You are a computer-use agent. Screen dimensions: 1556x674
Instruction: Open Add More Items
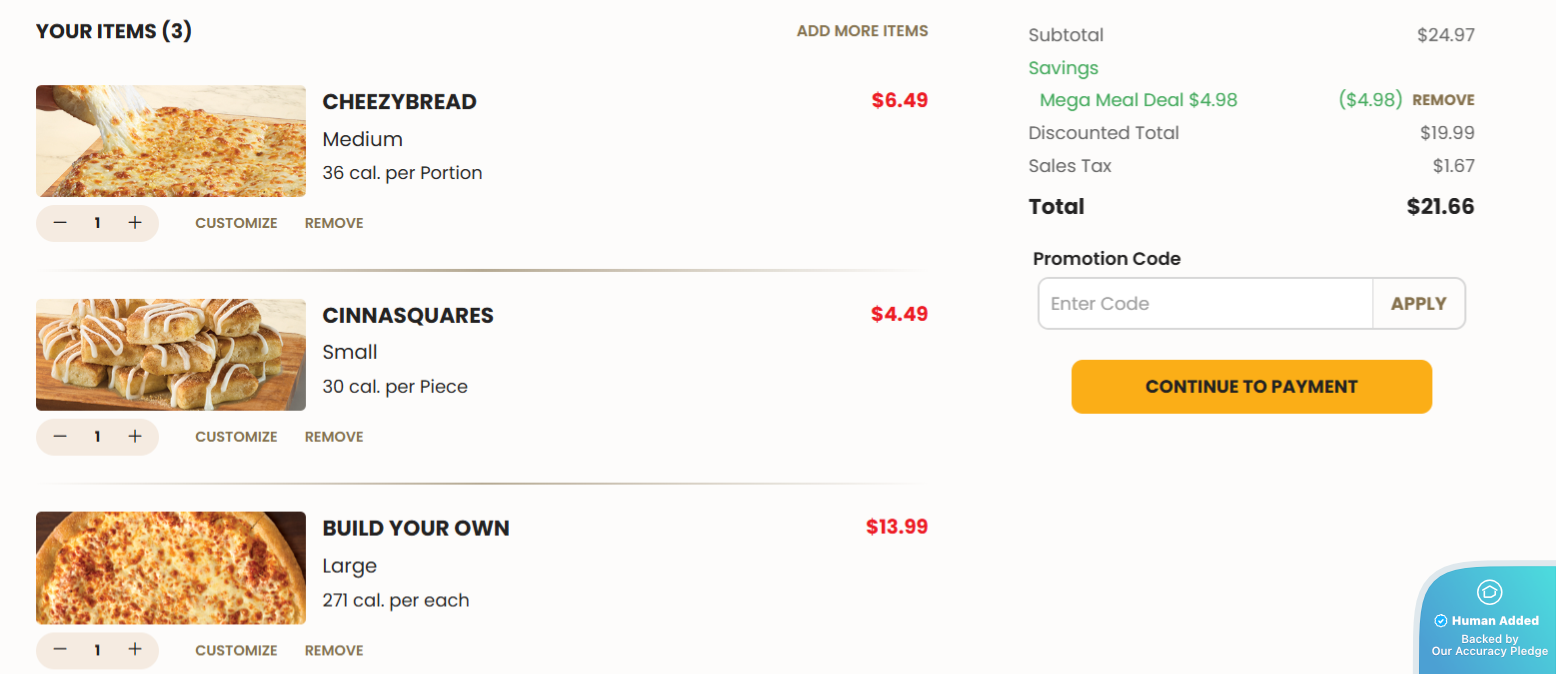862,30
